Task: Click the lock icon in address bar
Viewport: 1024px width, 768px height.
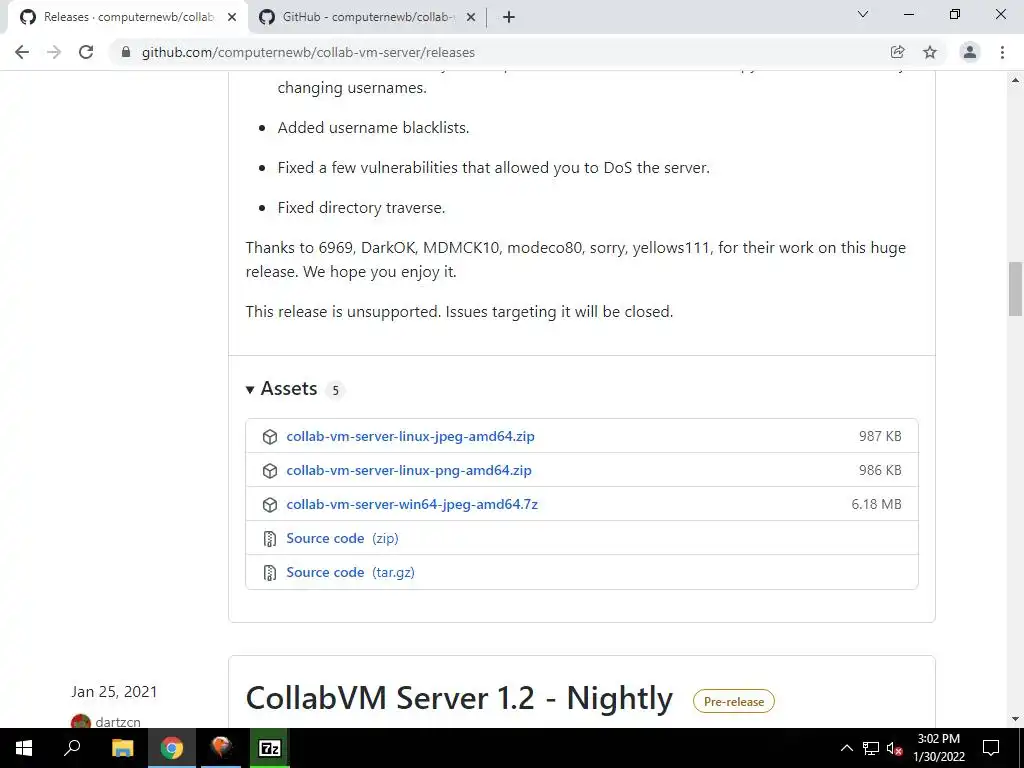Action: click(126, 52)
